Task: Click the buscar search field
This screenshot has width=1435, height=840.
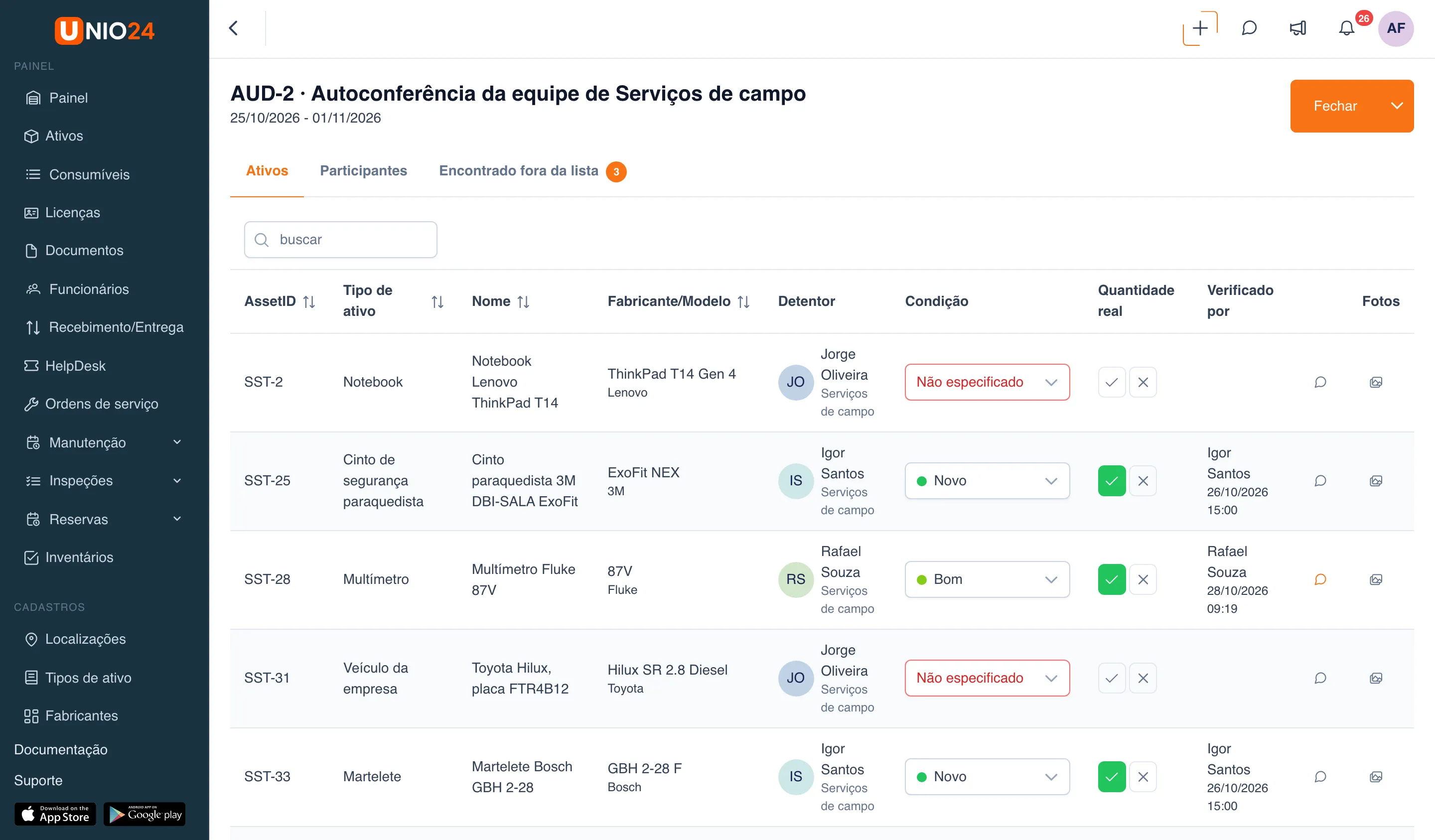Action: click(x=340, y=239)
